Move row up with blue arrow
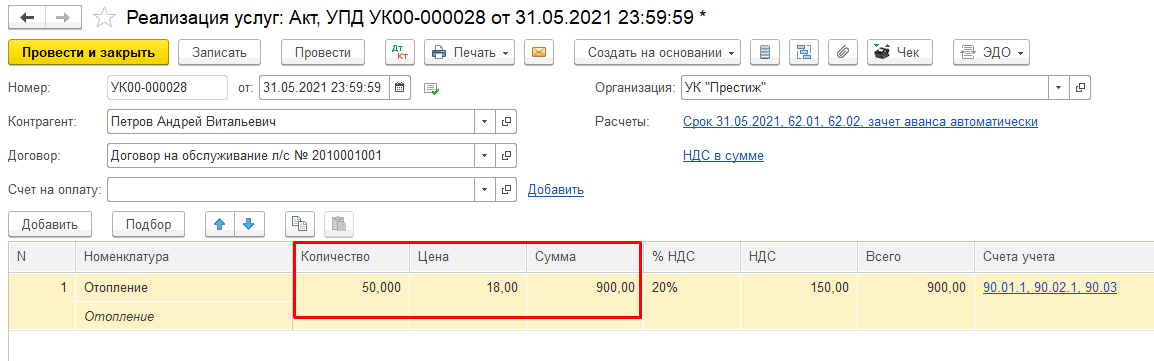 coord(219,224)
